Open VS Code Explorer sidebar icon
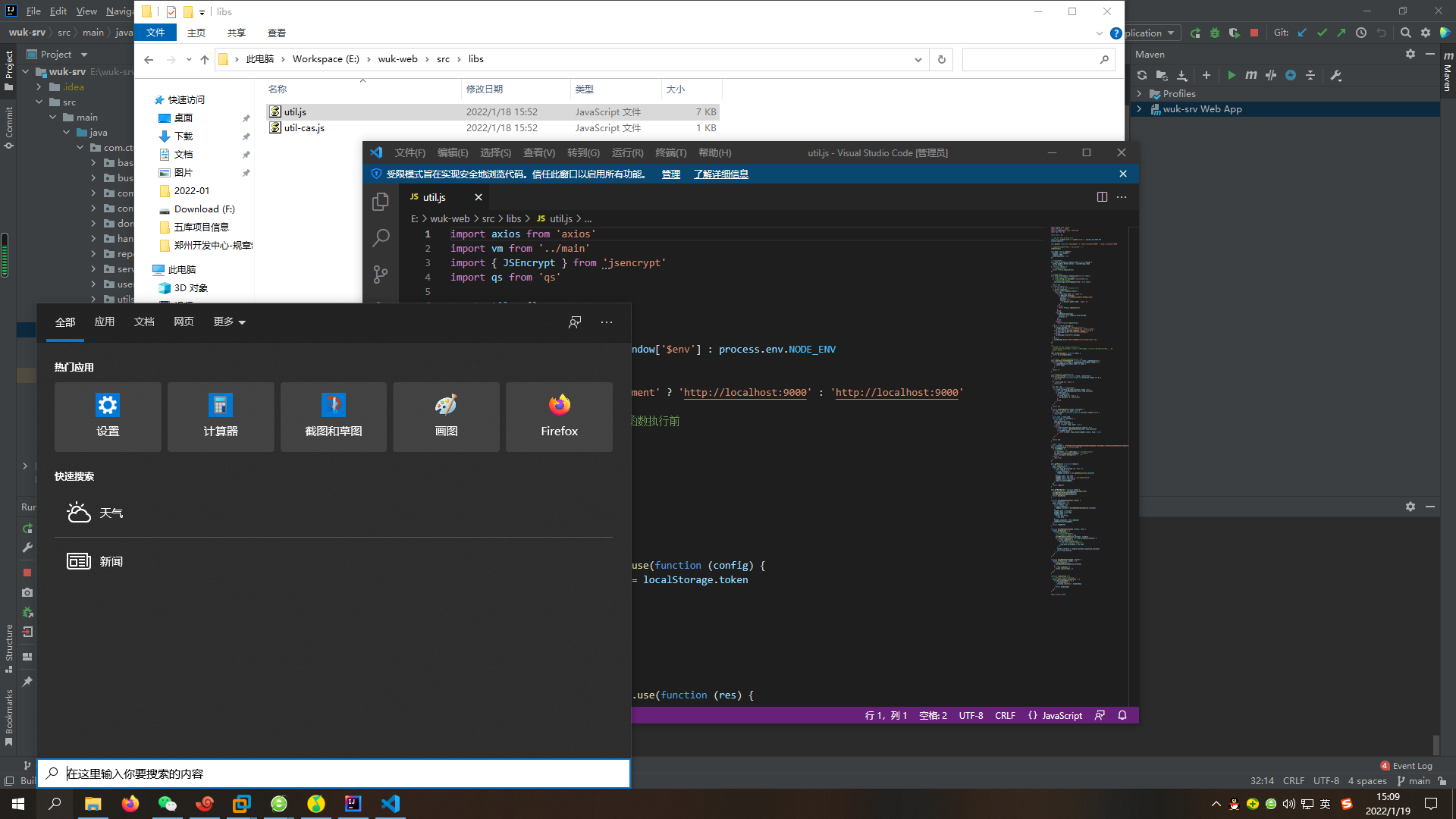The width and height of the screenshot is (1456, 819). tap(381, 201)
